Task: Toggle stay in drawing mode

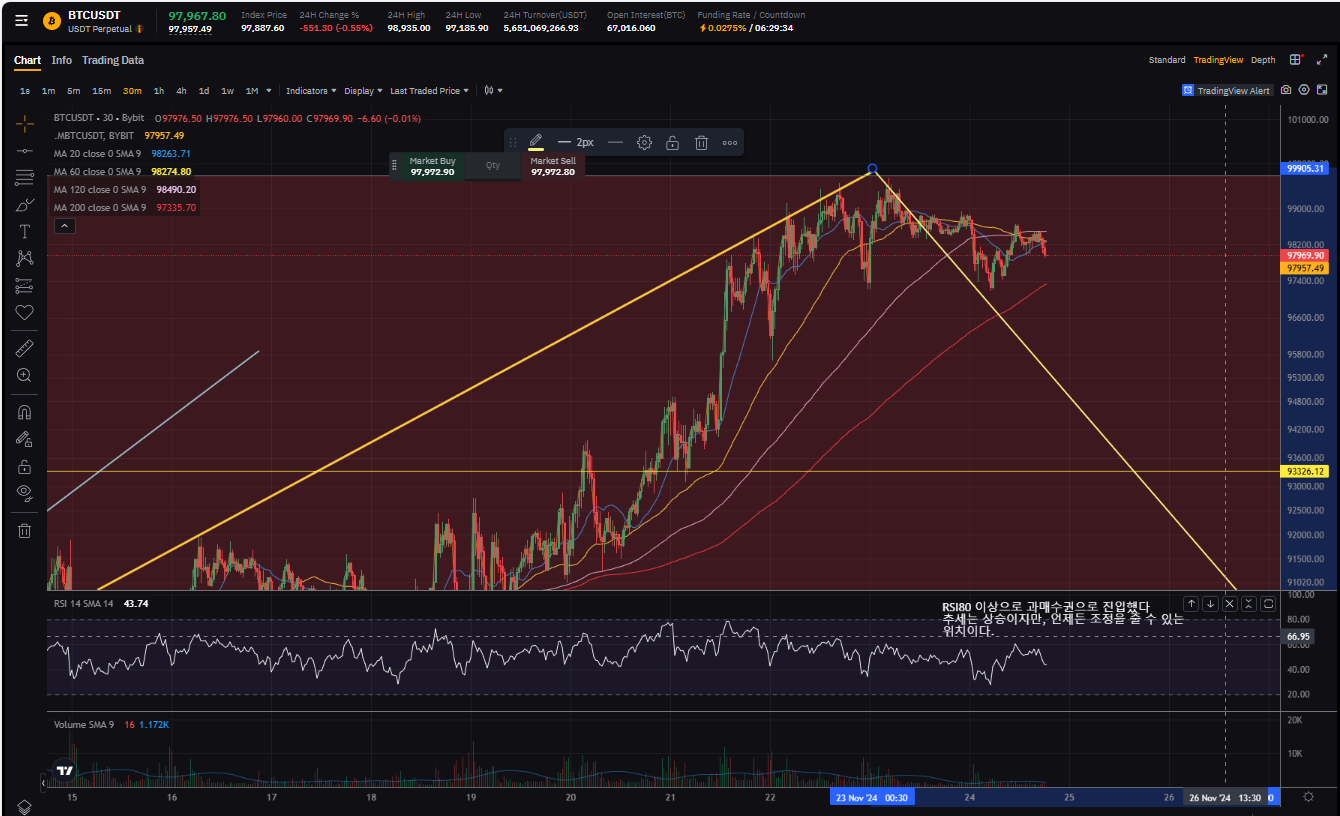Action: tap(25, 438)
